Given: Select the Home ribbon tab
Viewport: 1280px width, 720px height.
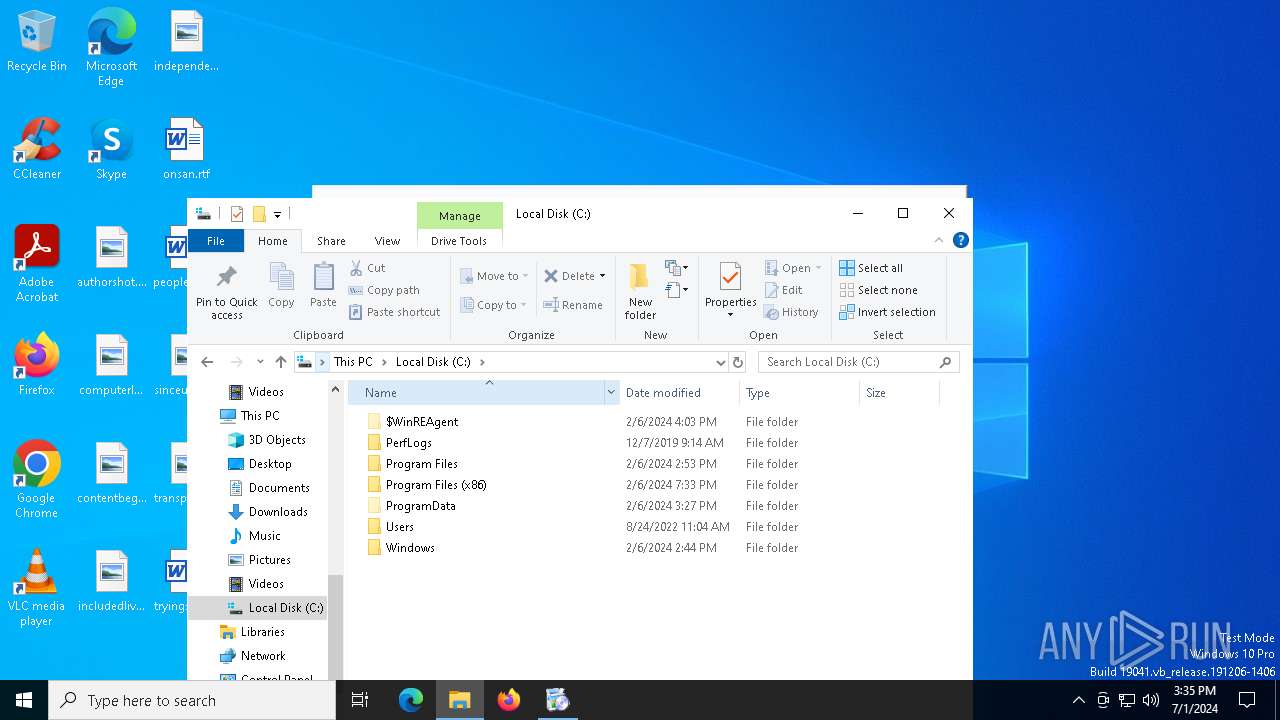Looking at the screenshot, I should [272, 241].
